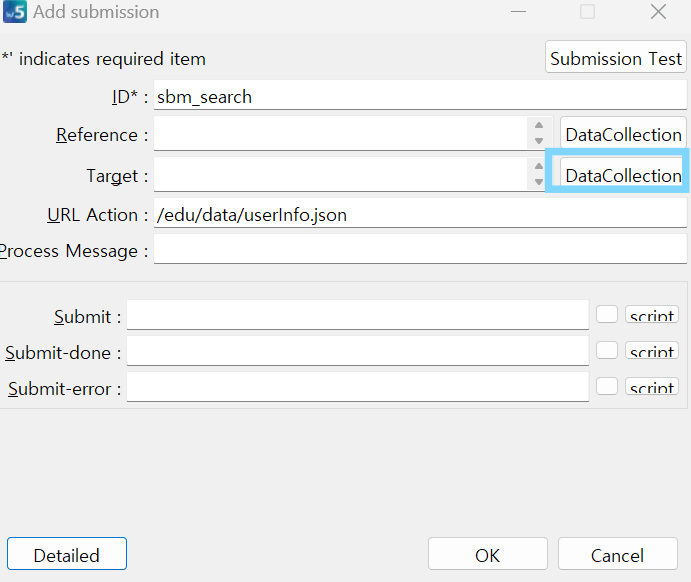
Task: Open script editor for Submit-error
Action: coord(652,387)
